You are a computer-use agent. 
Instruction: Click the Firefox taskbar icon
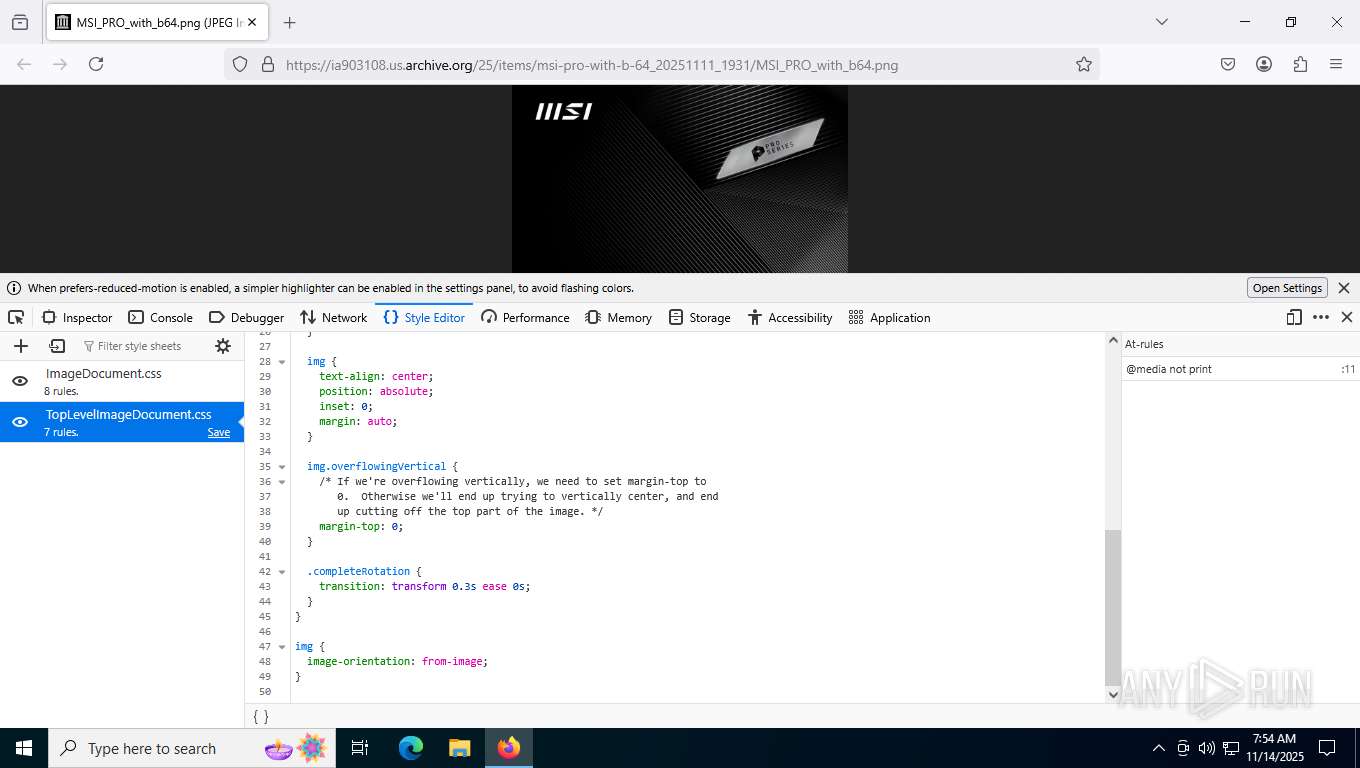tap(509, 748)
